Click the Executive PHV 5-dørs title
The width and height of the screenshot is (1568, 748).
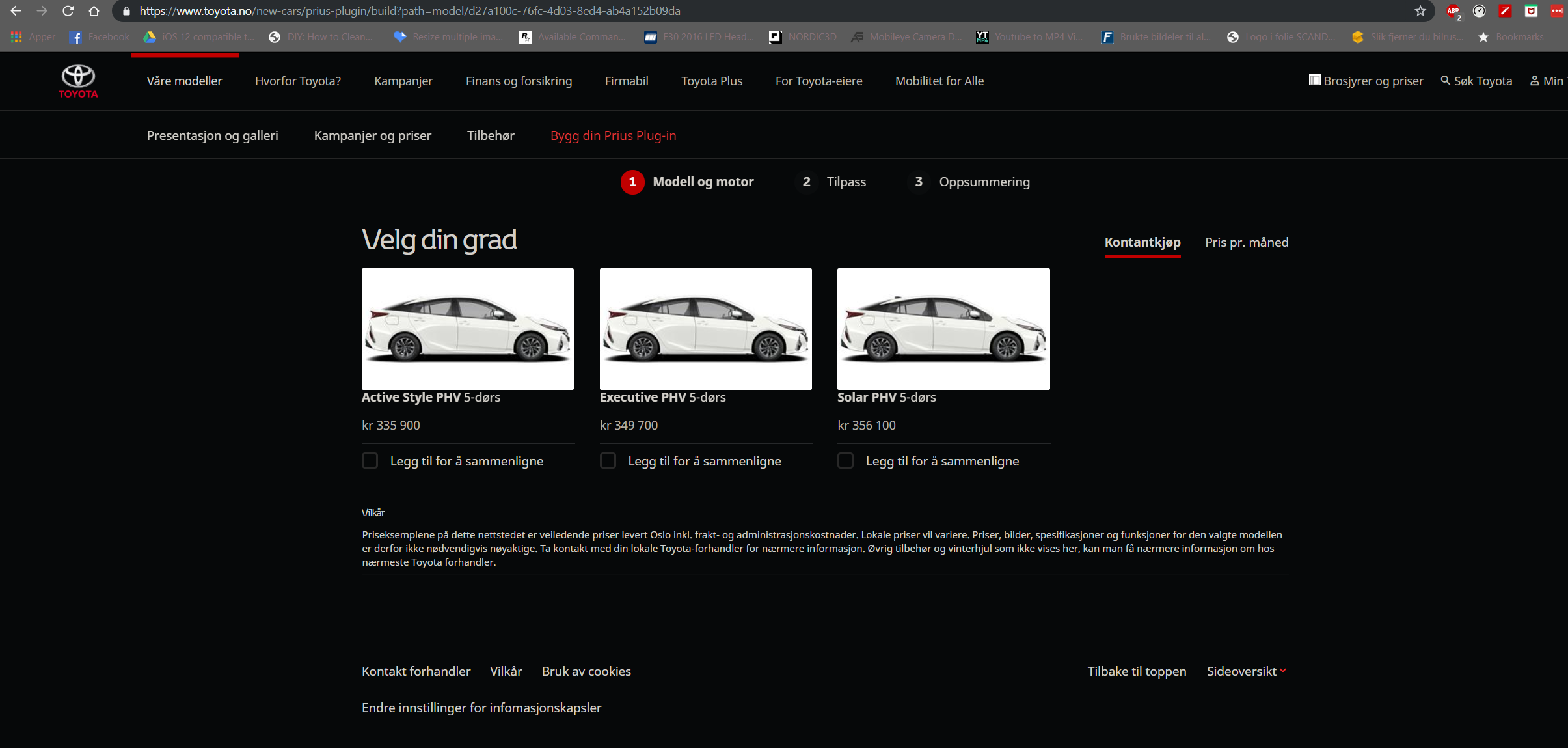662,398
